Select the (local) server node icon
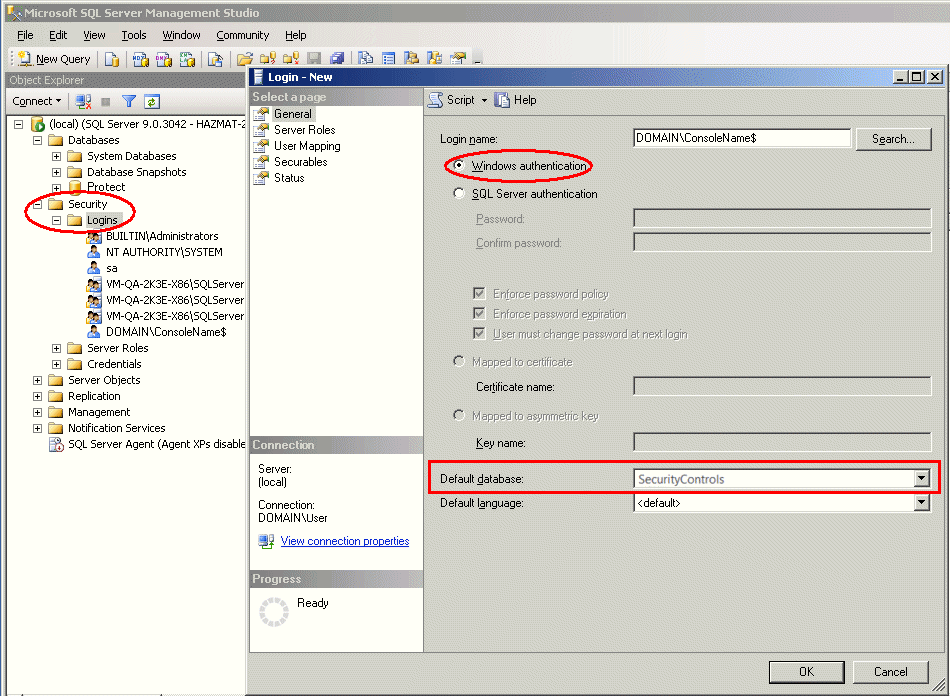950x696 pixels. click(38, 124)
